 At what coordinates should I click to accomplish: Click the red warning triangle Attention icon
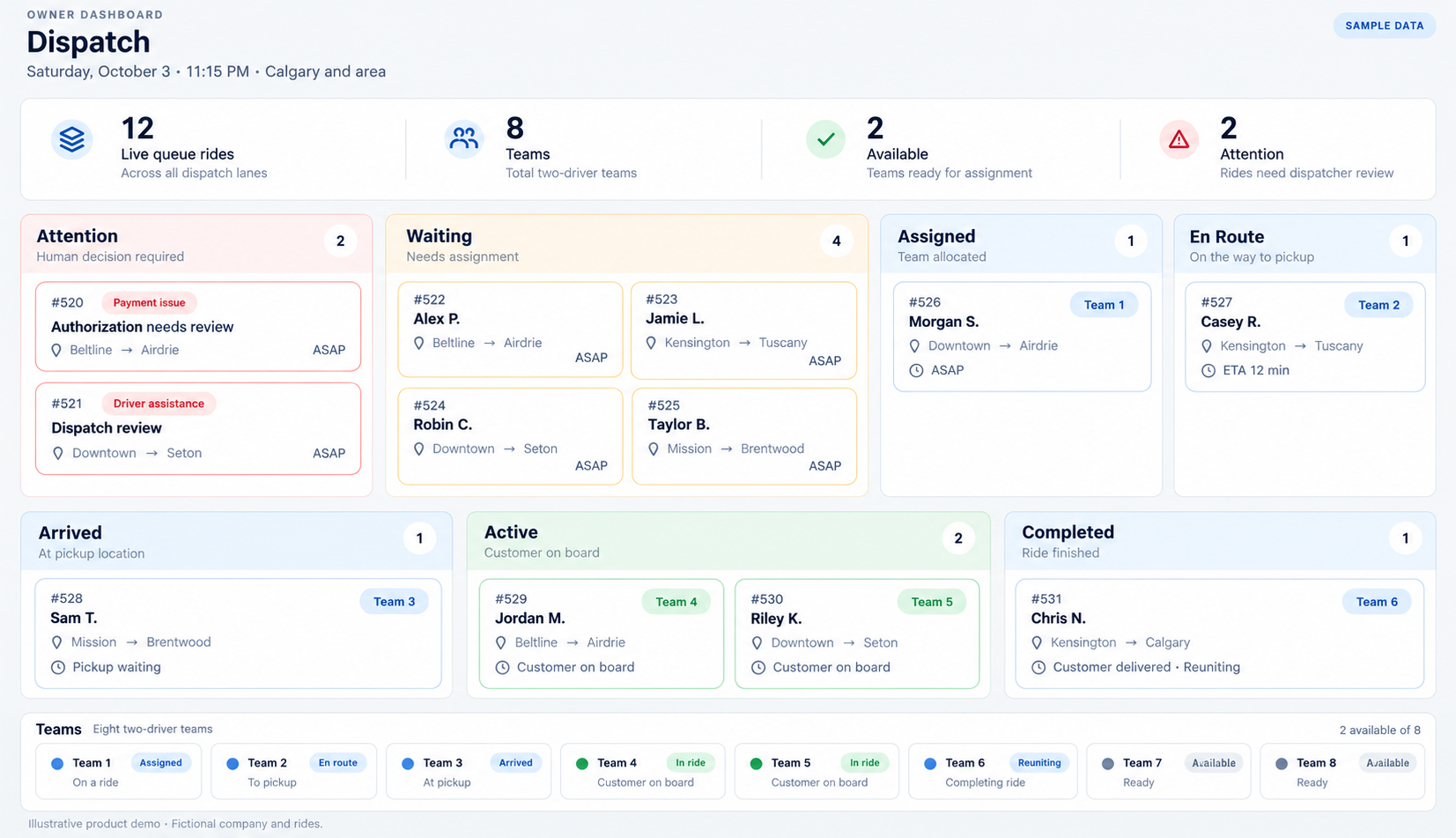(x=1179, y=139)
